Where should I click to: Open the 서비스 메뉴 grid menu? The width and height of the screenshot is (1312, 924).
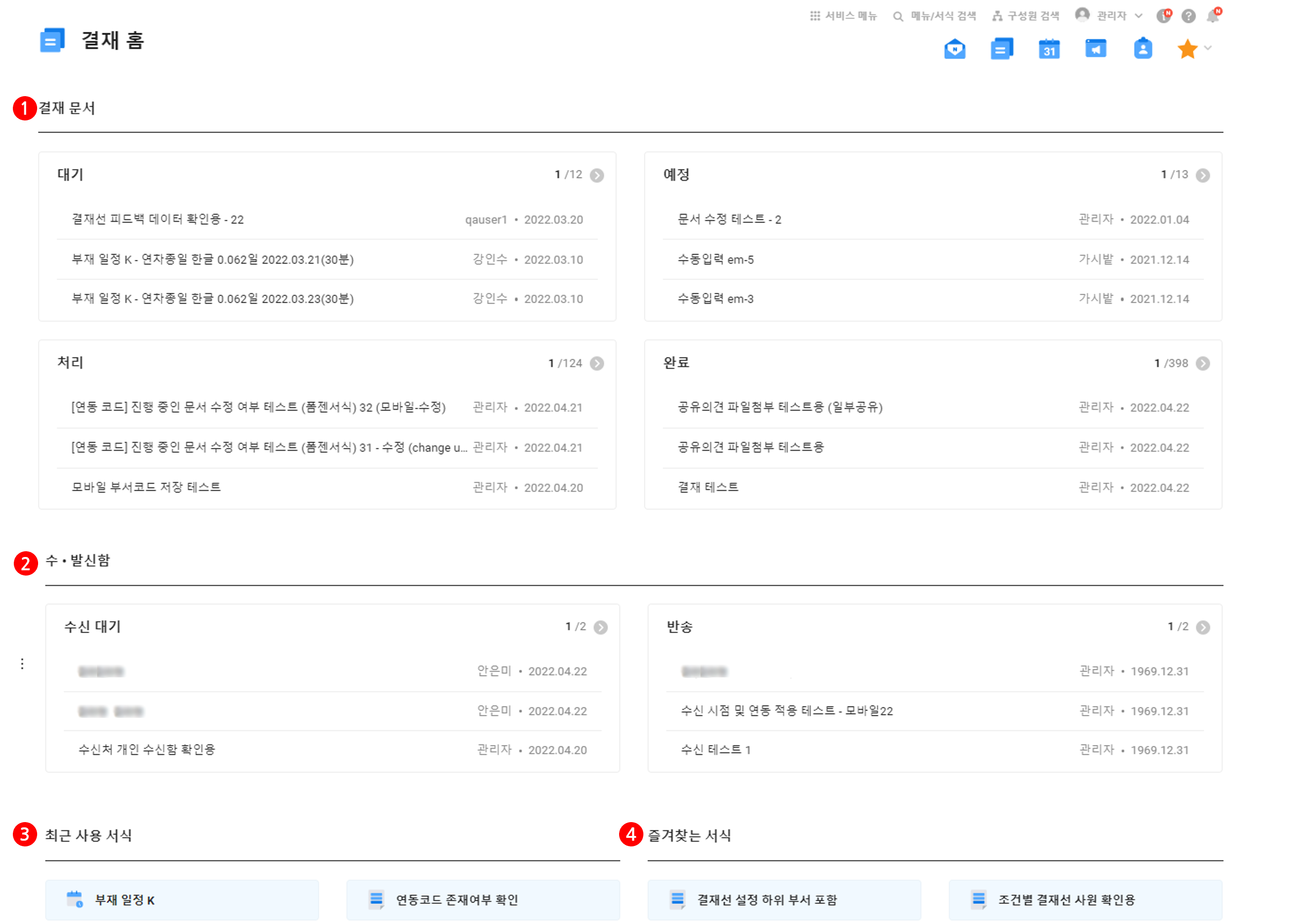point(843,16)
